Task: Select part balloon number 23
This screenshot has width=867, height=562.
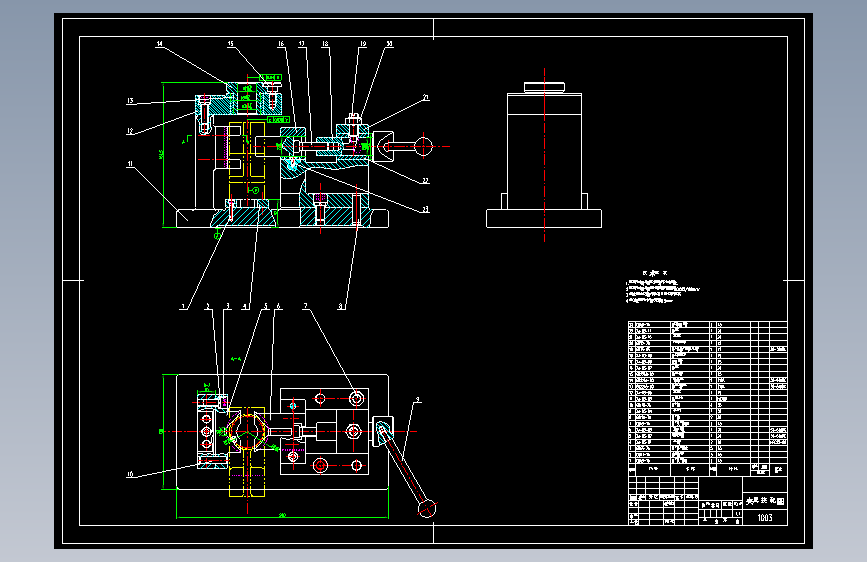Action: 425,210
